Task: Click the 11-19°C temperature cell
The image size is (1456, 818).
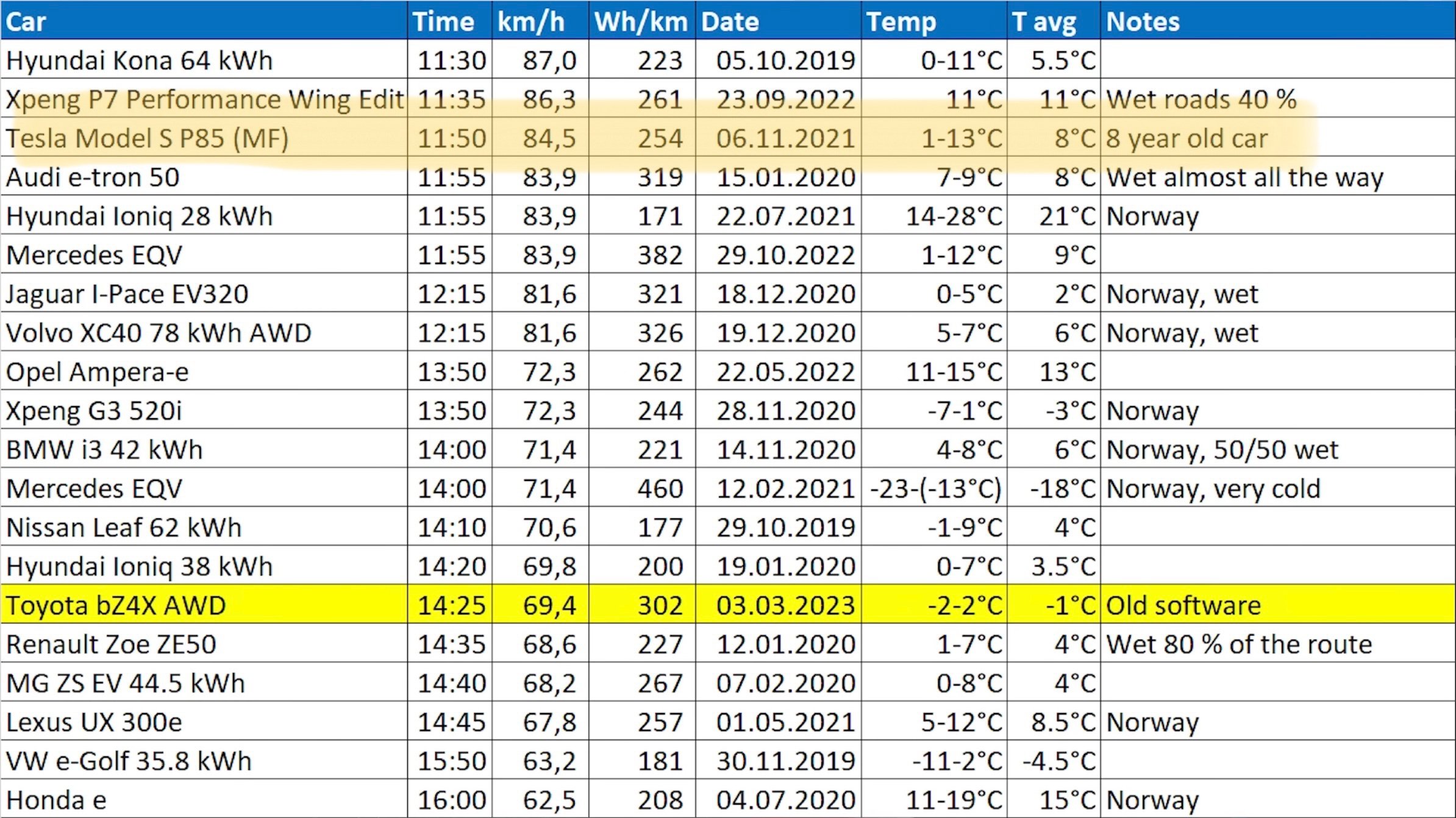Action: click(934, 799)
